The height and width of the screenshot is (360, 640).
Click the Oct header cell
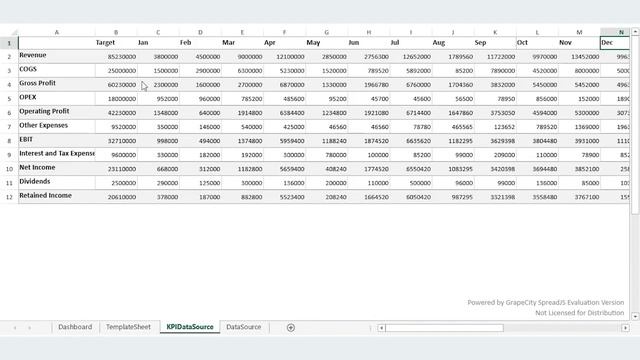537,42
